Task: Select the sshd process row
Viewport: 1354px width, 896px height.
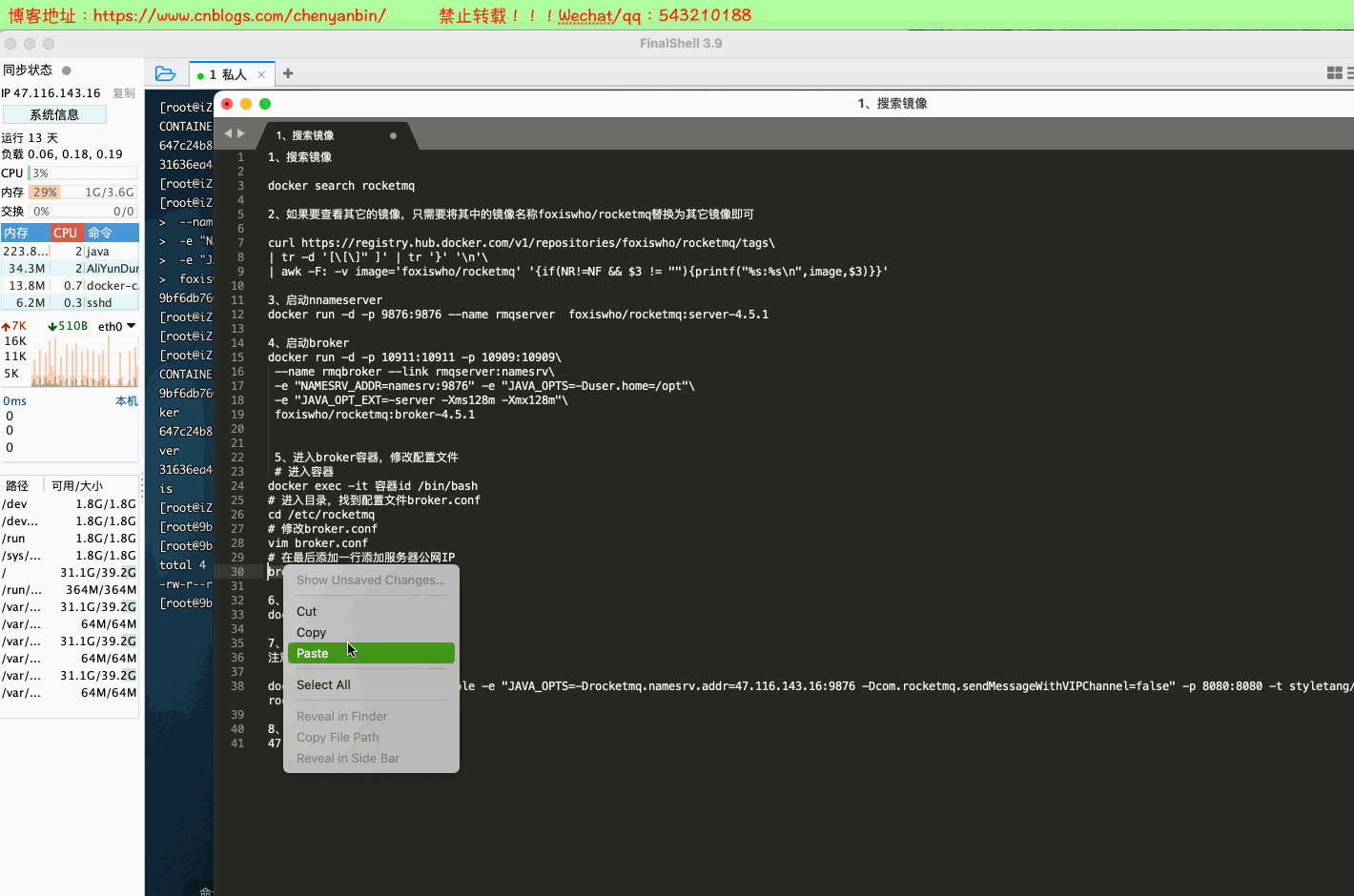Action: click(x=70, y=303)
